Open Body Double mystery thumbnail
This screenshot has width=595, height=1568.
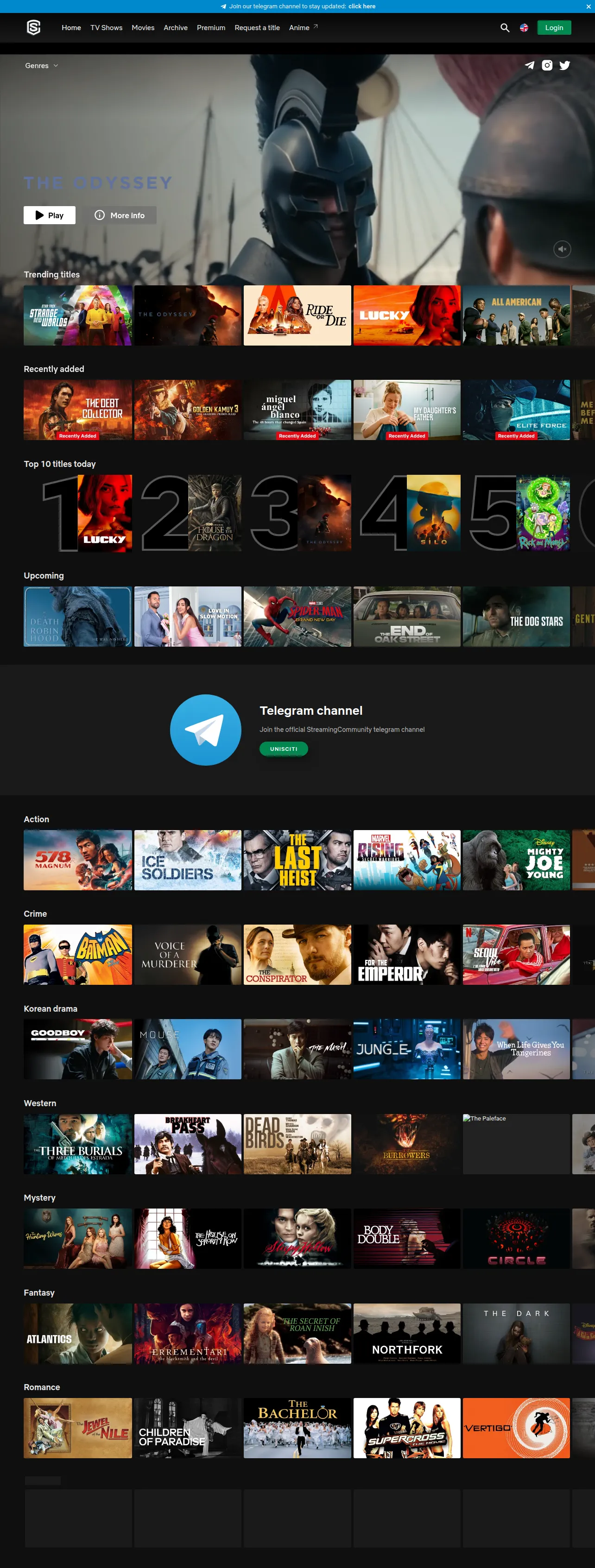pos(407,1239)
